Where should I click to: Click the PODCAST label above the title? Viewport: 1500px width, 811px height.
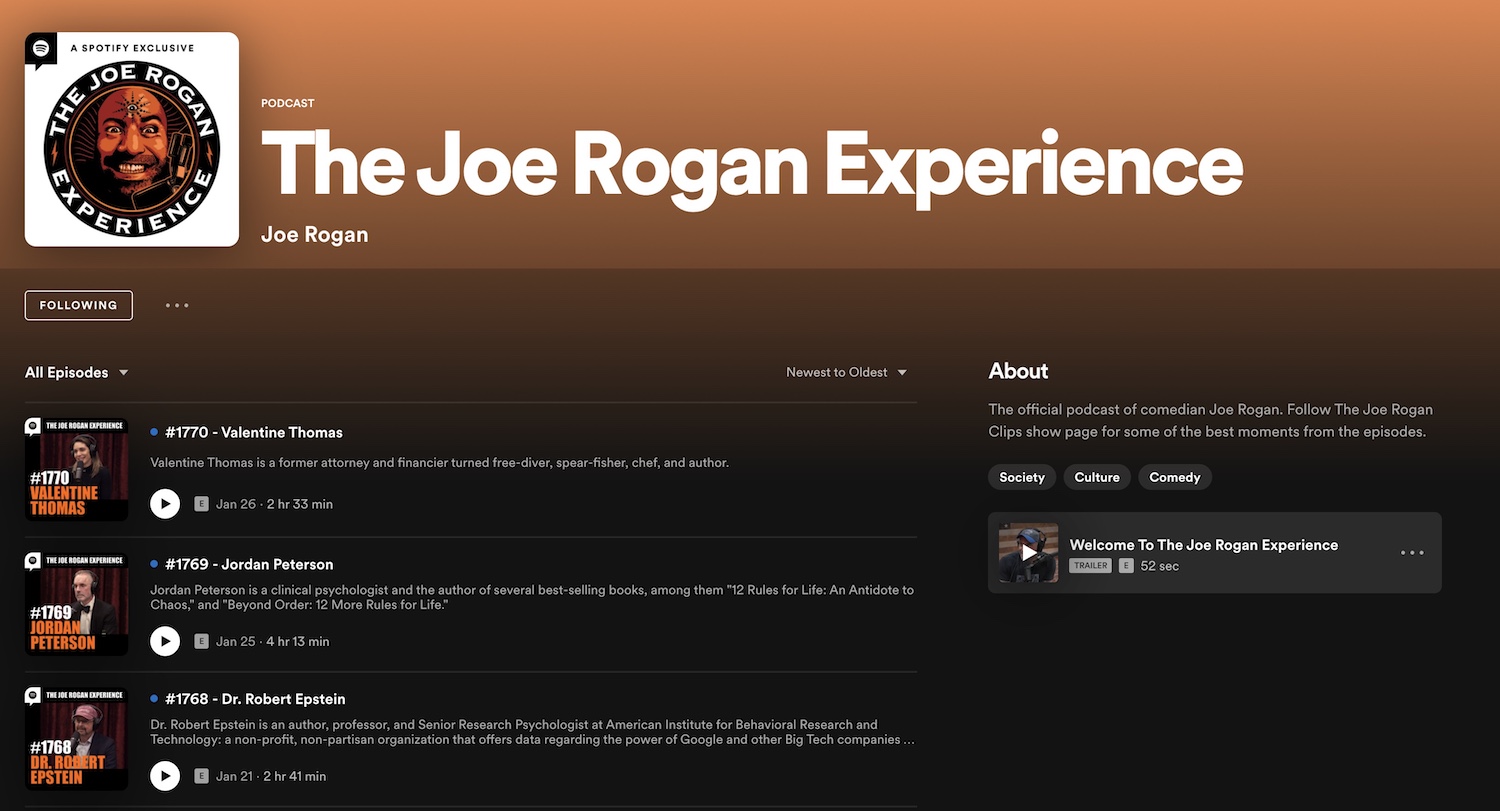point(288,103)
